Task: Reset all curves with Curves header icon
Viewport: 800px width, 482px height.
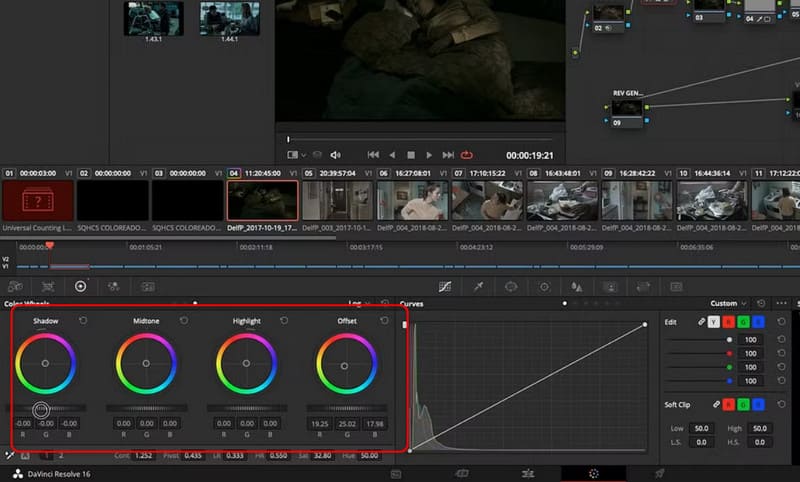Action: pyautogui.click(x=761, y=303)
